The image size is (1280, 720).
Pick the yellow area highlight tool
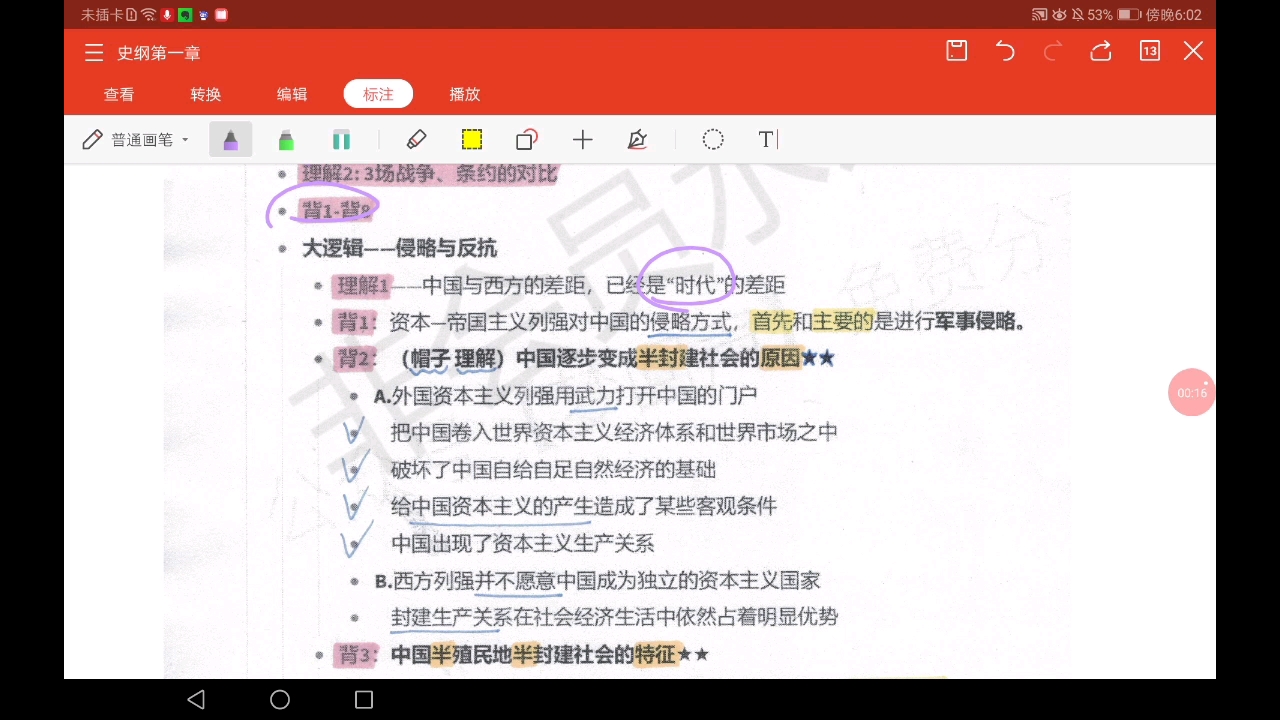[x=472, y=140]
